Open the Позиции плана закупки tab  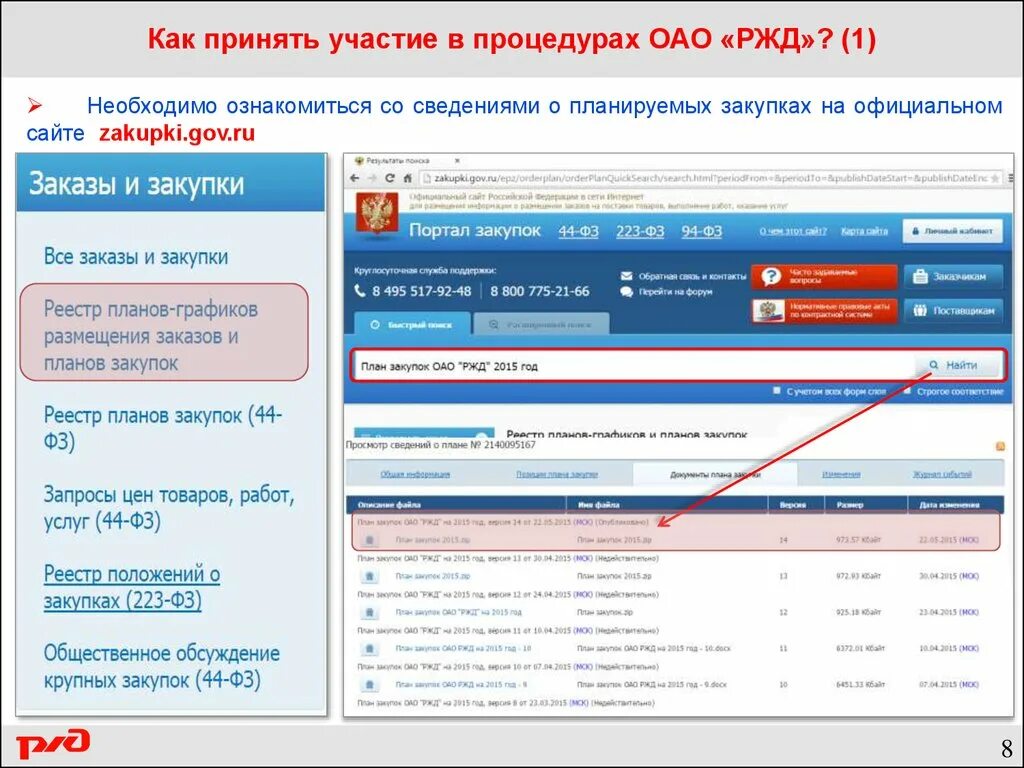point(557,474)
